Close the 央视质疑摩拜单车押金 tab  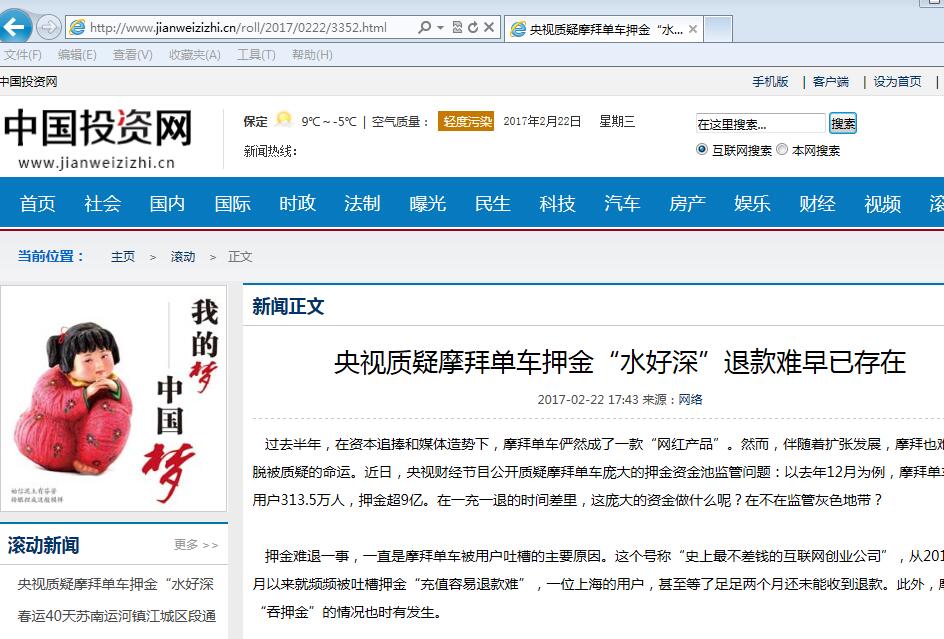[x=693, y=29]
